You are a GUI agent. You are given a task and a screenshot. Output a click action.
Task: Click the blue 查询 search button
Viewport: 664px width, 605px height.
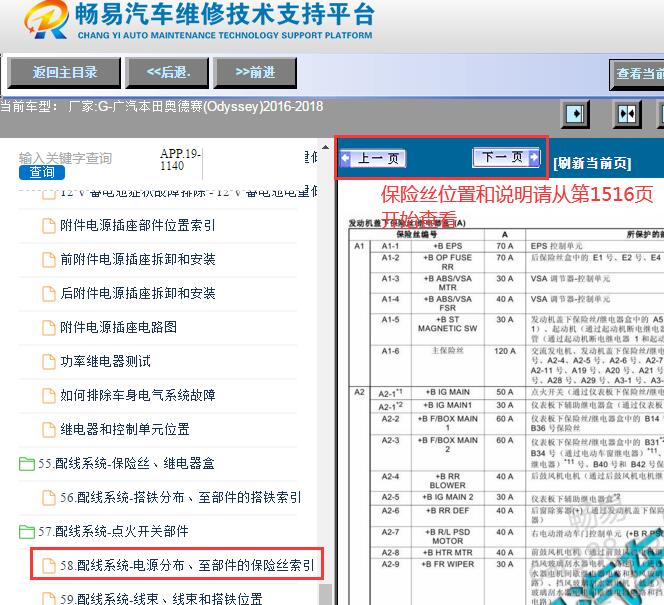coord(42,172)
